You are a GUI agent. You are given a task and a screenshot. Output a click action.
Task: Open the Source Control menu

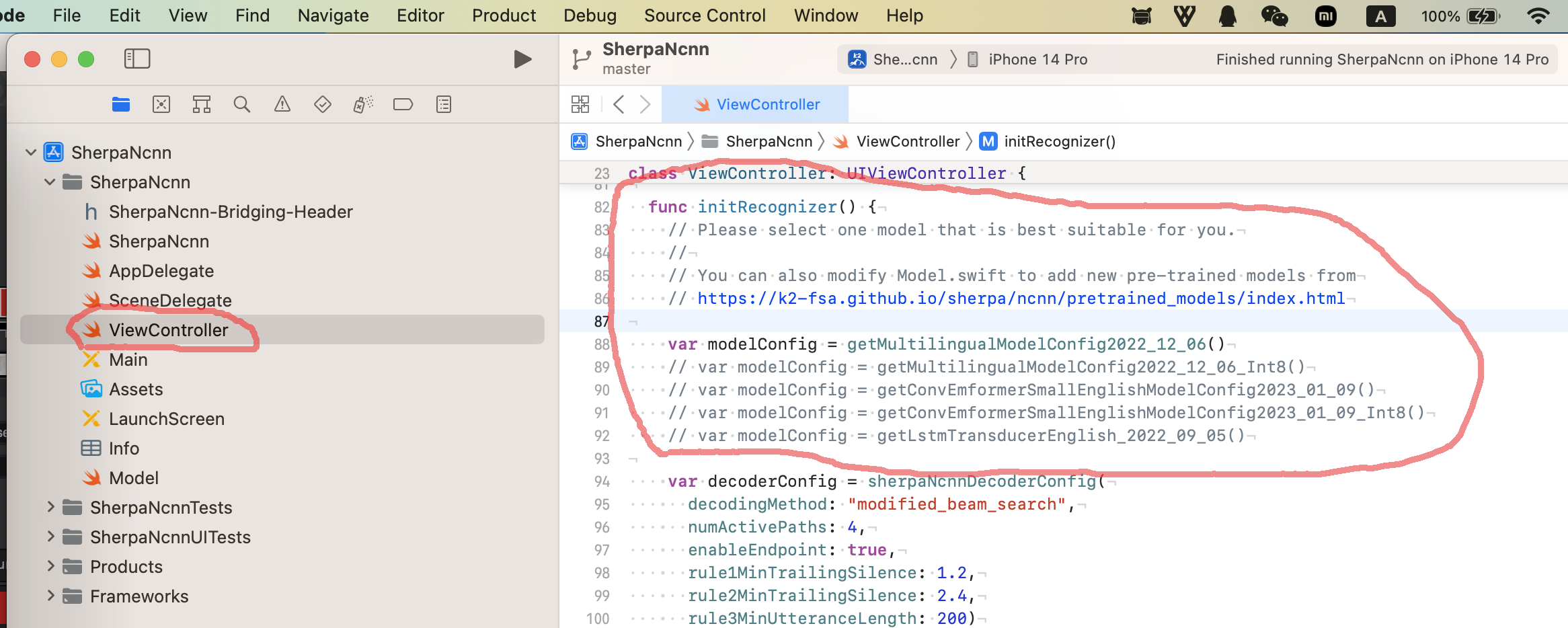[705, 15]
